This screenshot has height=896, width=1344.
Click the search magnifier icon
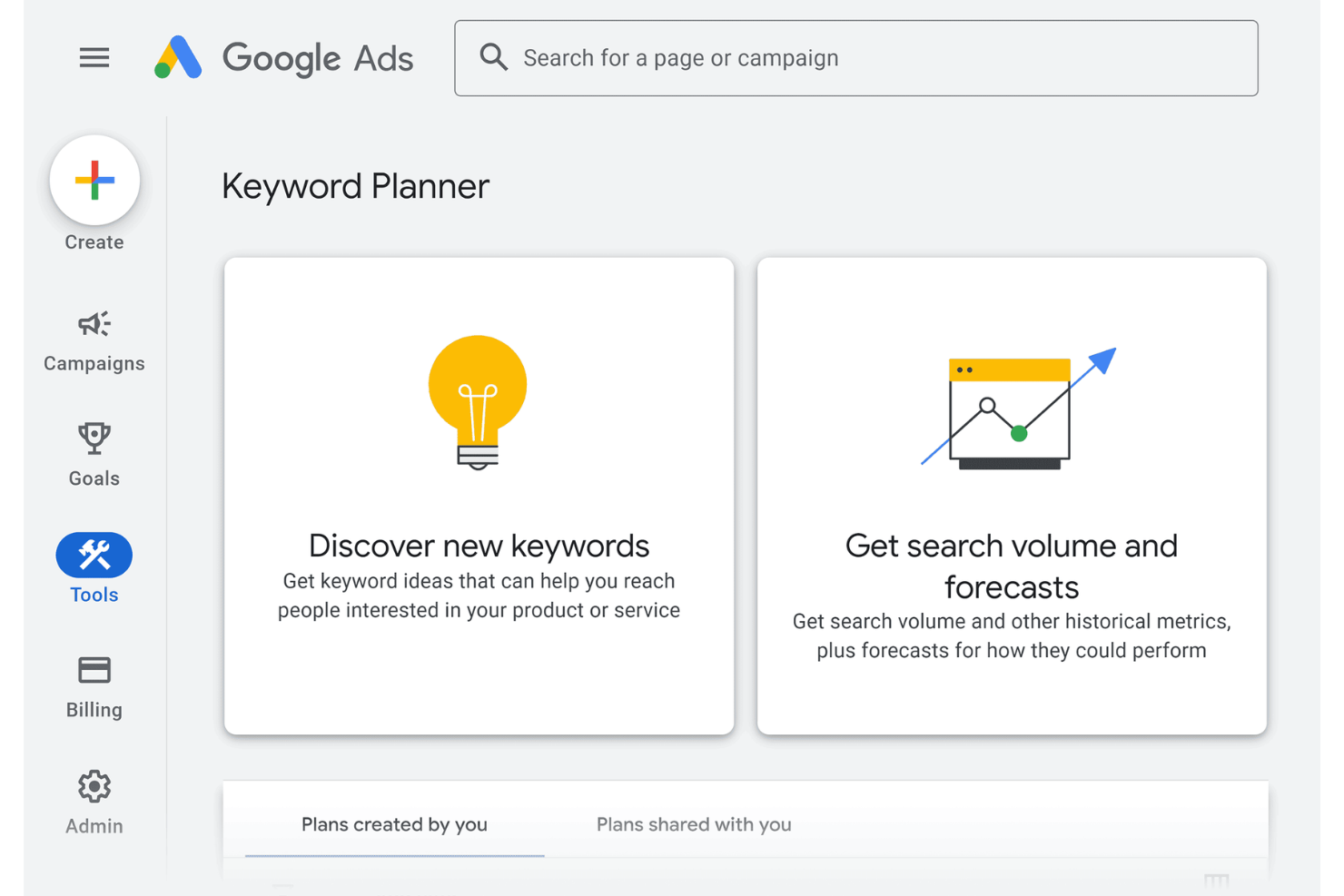click(x=493, y=56)
